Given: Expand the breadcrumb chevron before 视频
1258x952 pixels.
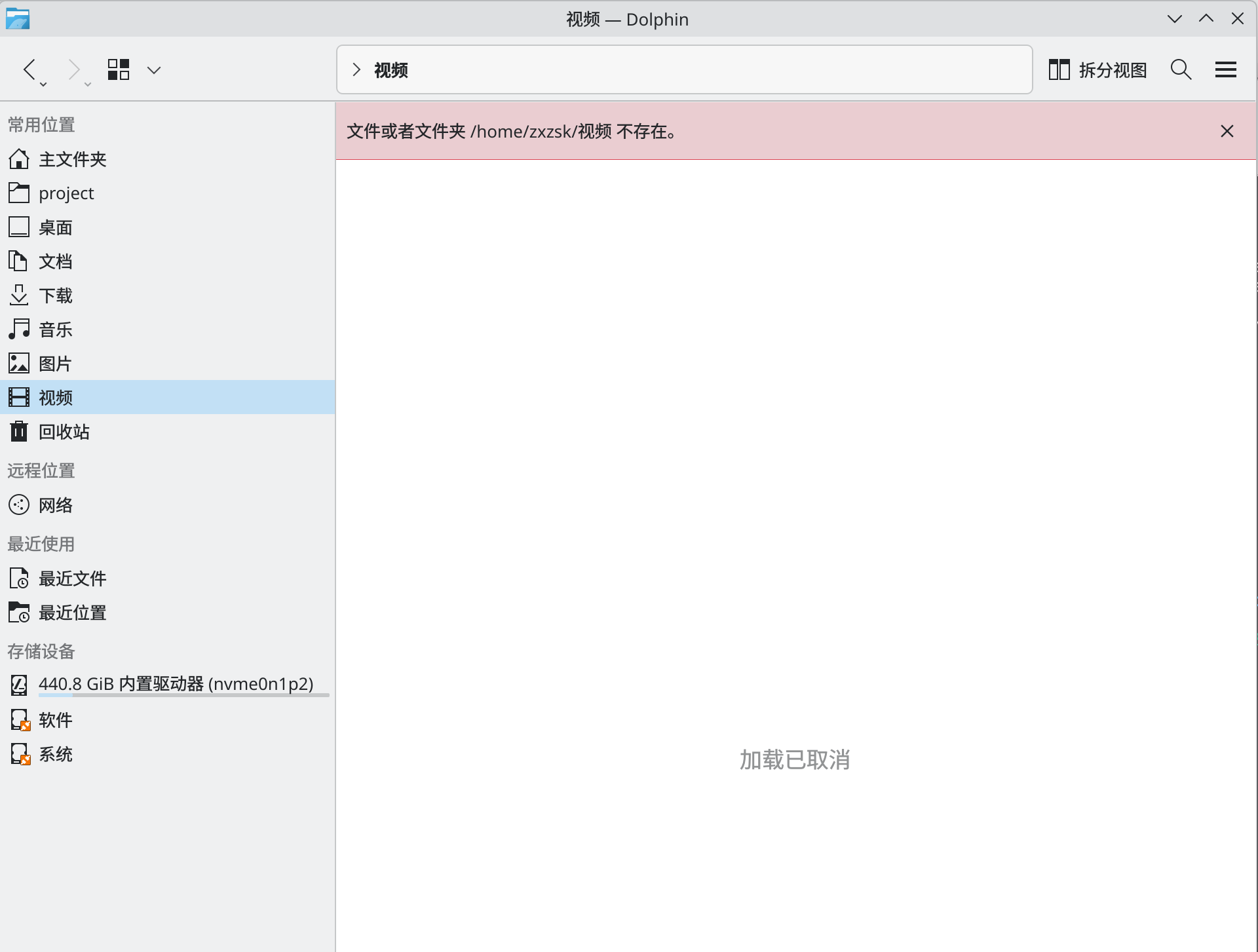Looking at the screenshot, I should tap(356, 69).
